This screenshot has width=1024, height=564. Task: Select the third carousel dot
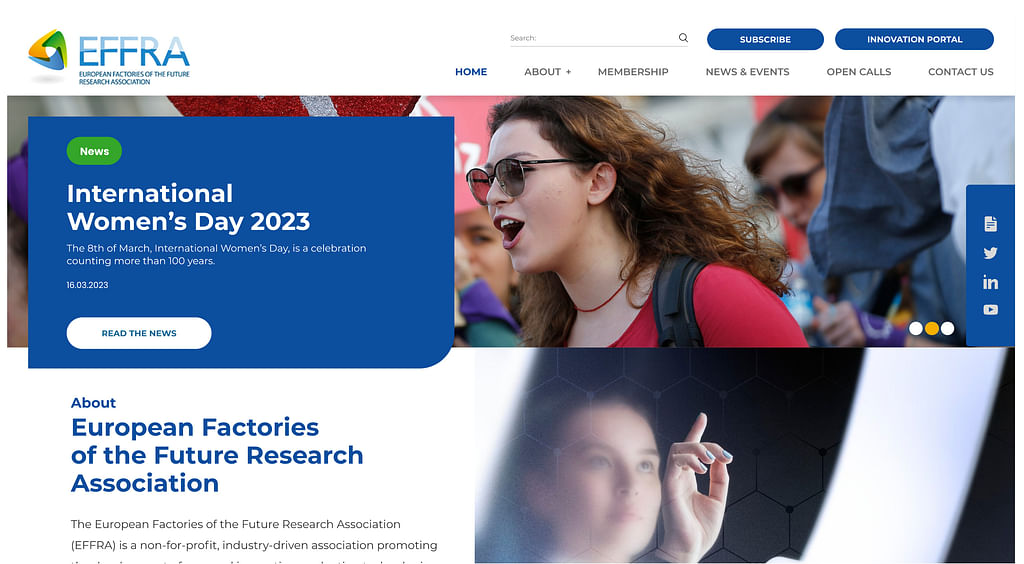click(948, 328)
